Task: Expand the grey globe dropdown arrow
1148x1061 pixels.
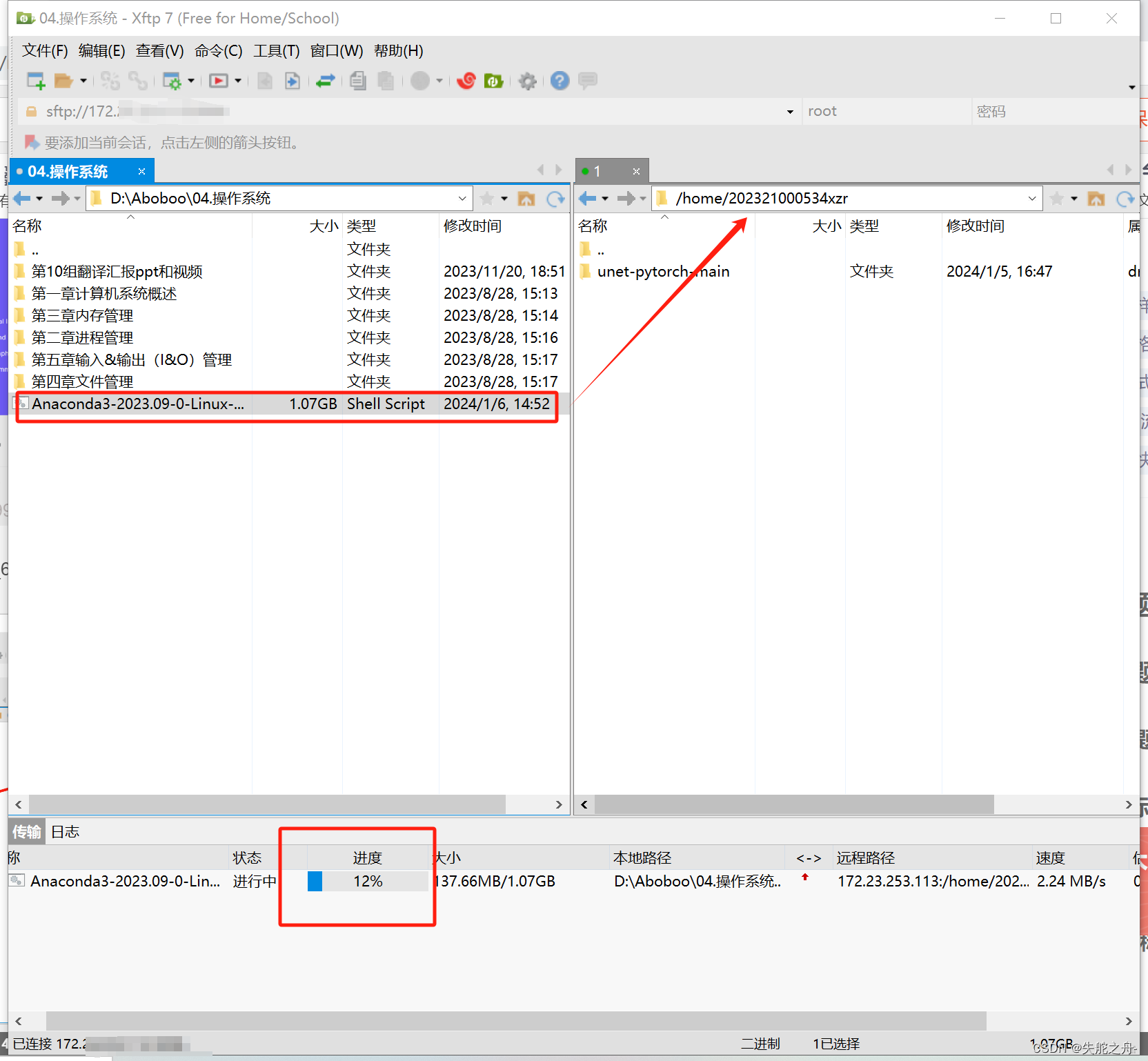Action: tap(439, 81)
